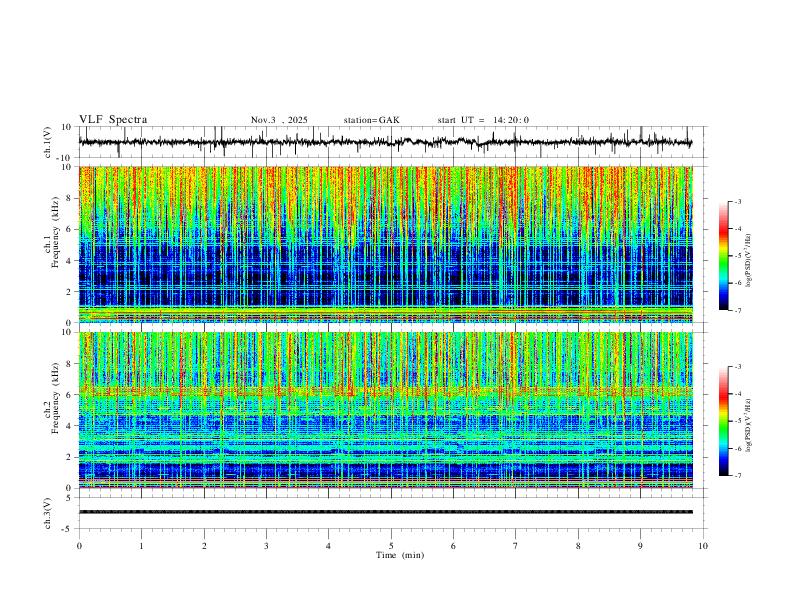Click the '8' kHz tick of ch.2 spectrogram
Screen dimensions: 792x612
[x=70, y=364]
